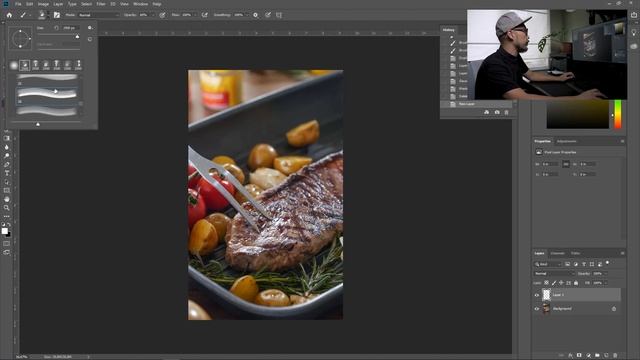Click the History panel tab

pos(449,30)
